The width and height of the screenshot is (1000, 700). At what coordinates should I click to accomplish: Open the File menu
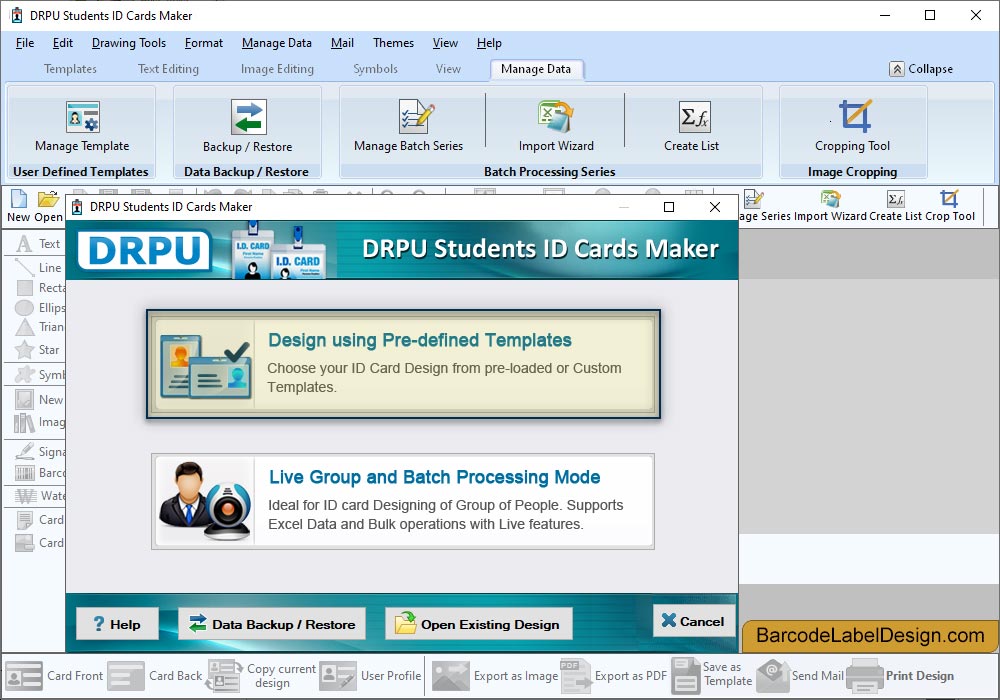point(25,43)
